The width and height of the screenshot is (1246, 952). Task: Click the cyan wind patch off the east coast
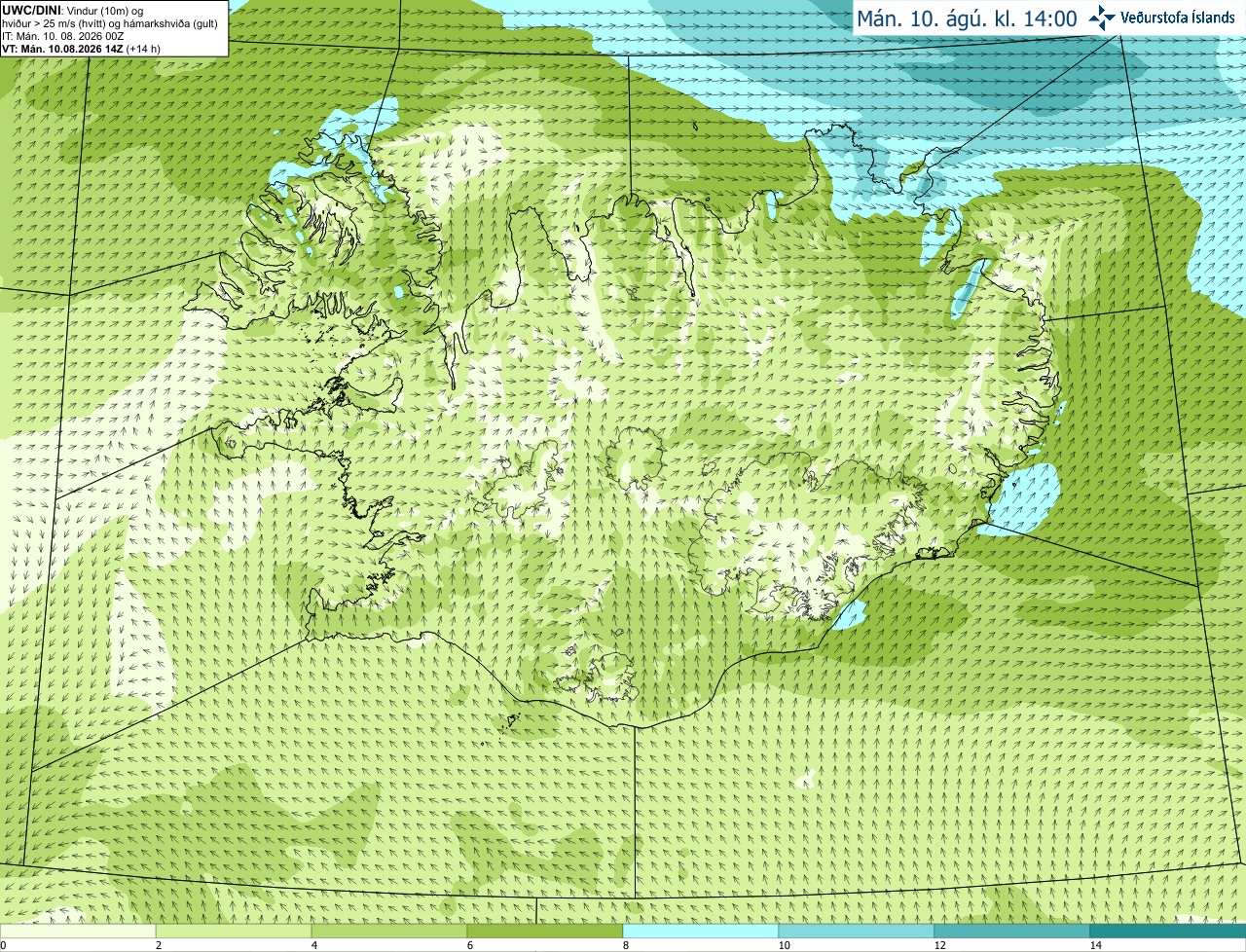coord(1022,496)
